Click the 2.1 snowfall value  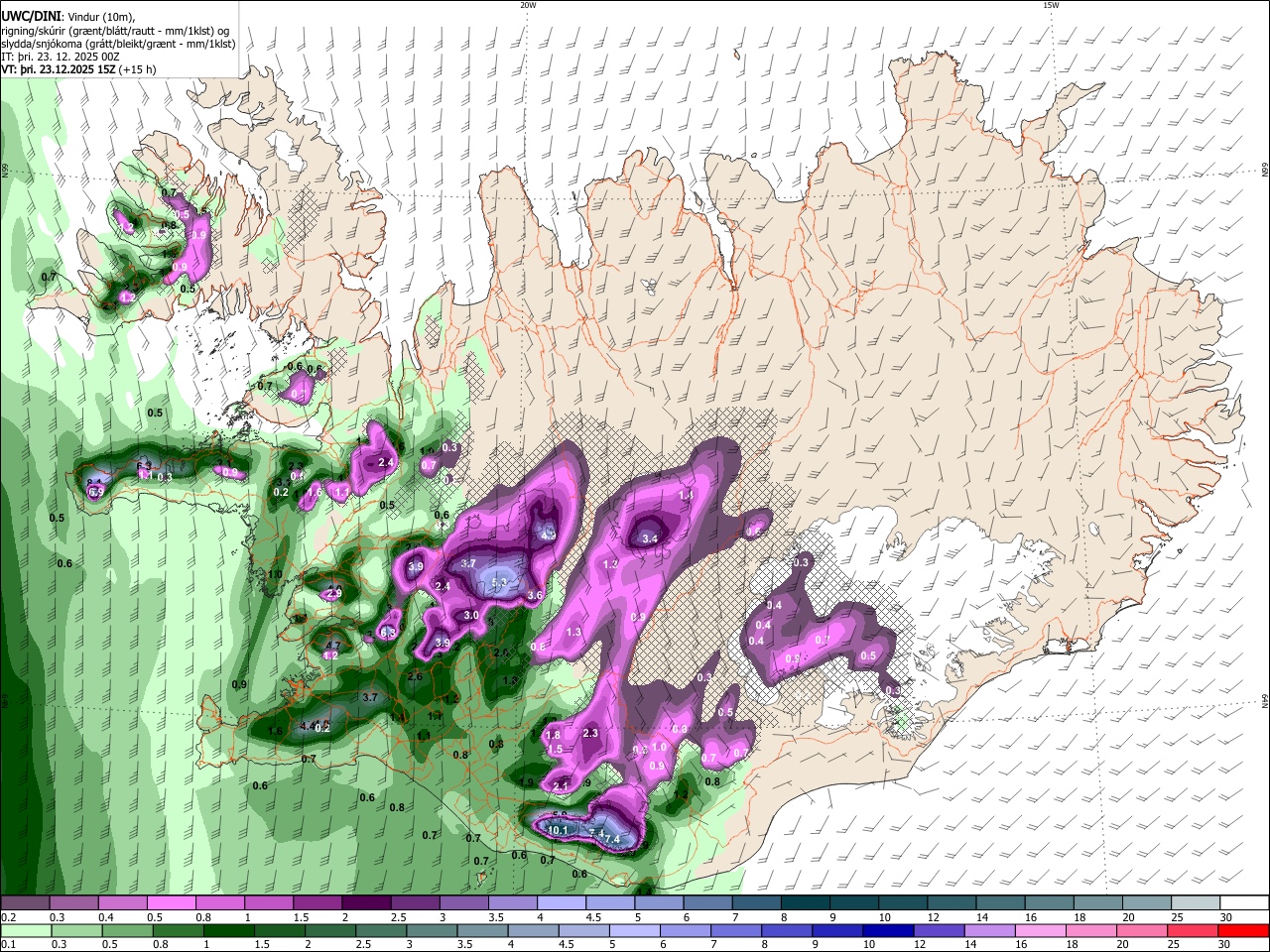pos(561,785)
